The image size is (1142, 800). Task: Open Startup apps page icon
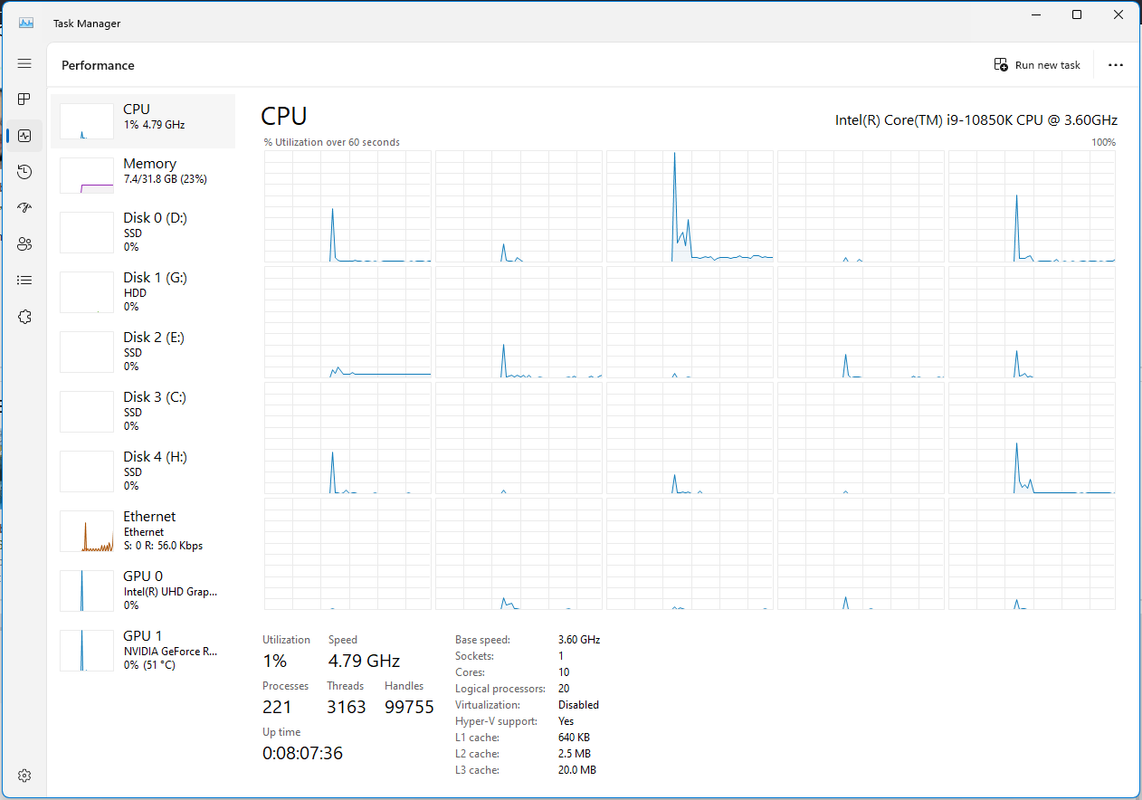coord(24,208)
